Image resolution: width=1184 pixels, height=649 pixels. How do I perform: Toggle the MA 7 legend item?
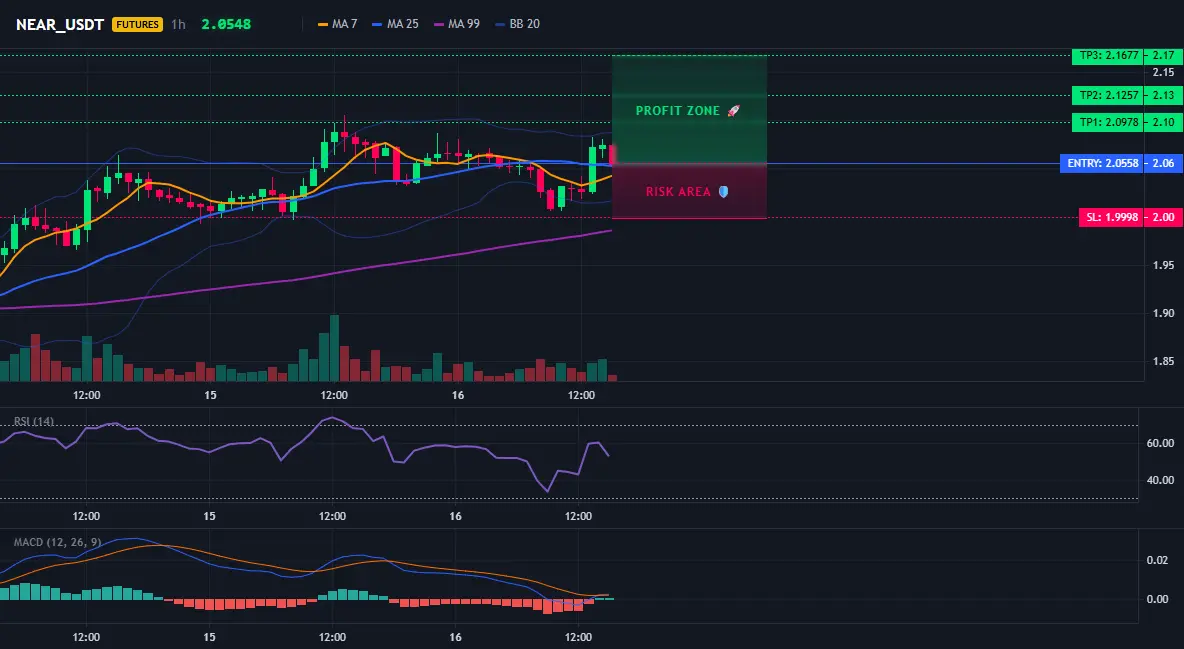click(x=338, y=24)
